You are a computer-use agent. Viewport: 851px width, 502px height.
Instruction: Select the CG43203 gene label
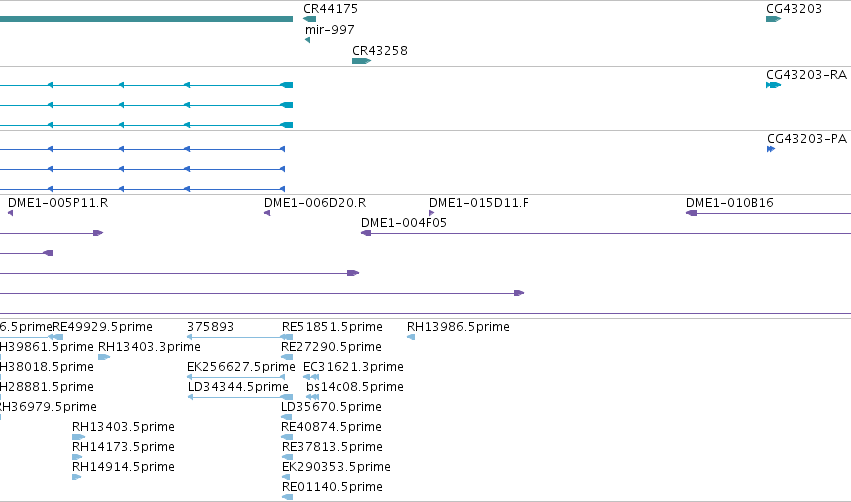coord(794,9)
